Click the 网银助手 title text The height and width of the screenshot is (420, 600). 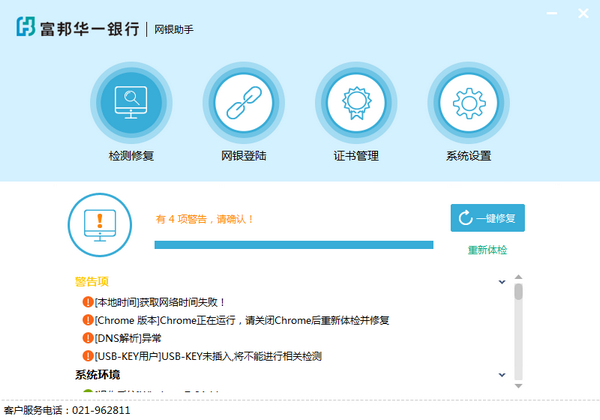tap(174, 29)
